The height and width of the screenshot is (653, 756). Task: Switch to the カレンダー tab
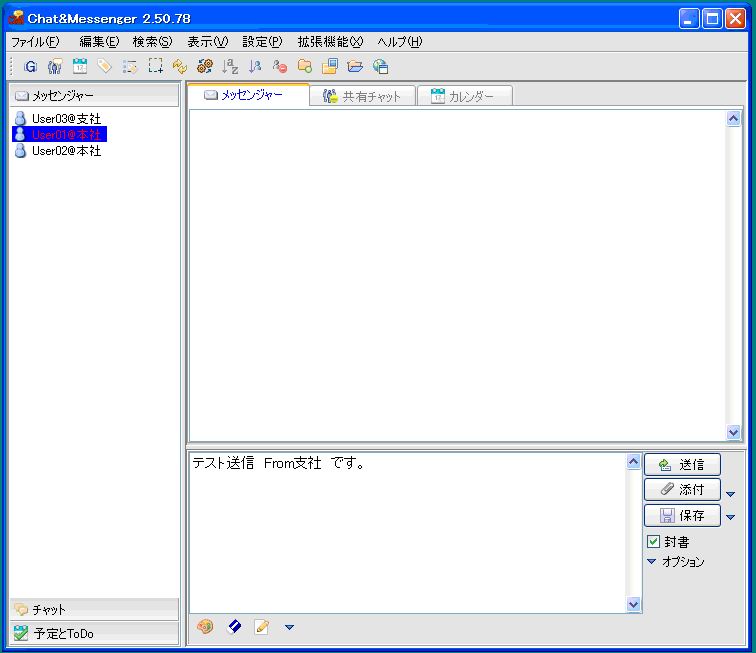tap(465, 96)
